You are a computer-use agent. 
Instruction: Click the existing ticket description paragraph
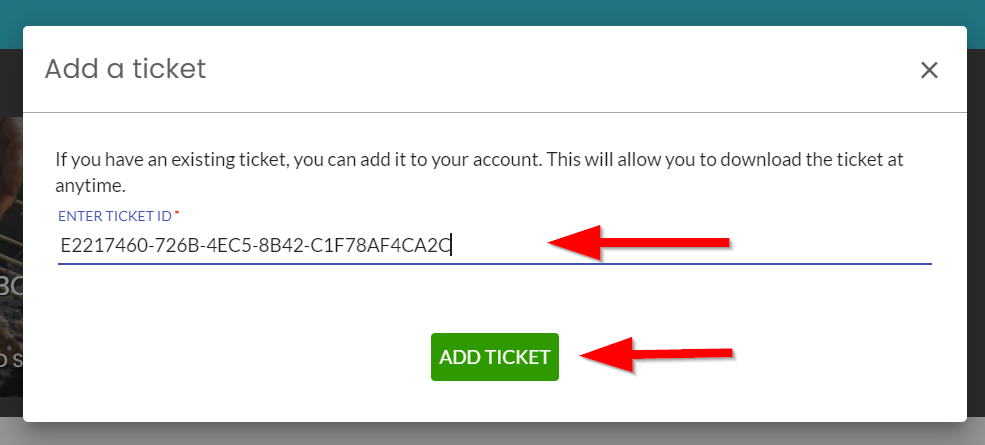(x=479, y=172)
